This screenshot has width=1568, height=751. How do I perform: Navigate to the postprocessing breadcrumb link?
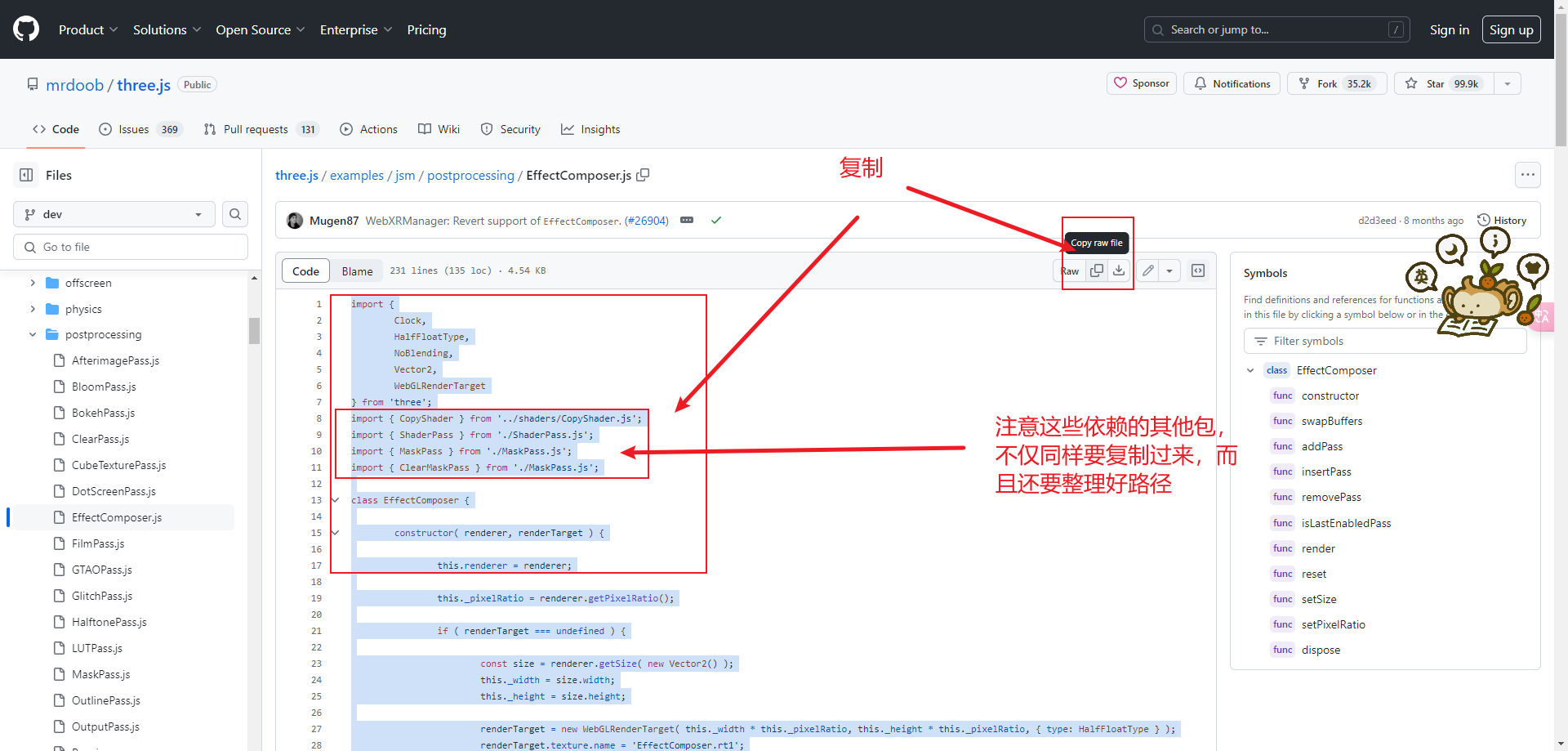click(470, 175)
